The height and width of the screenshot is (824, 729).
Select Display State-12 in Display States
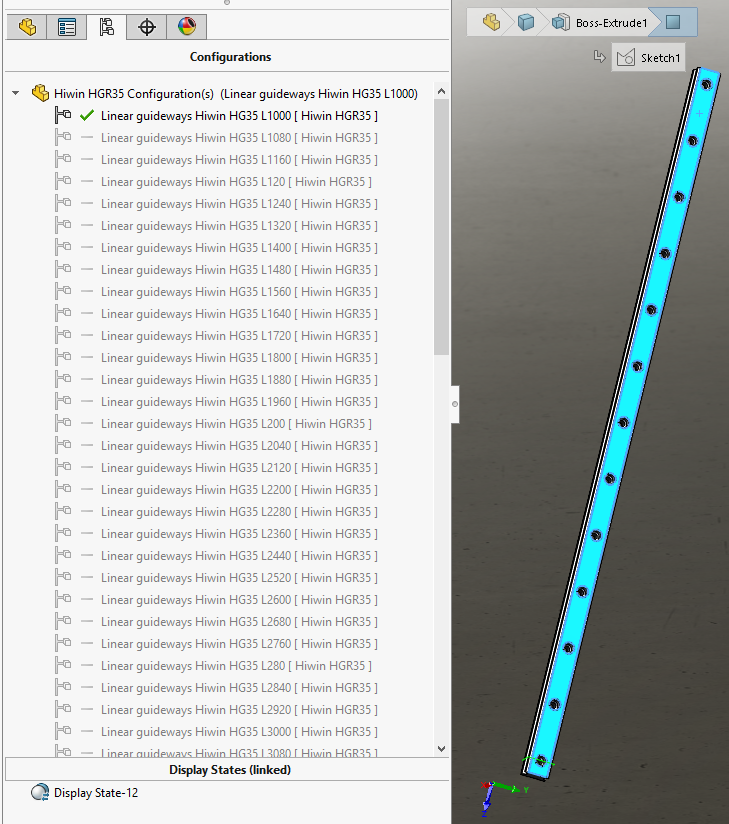(x=96, y=792)
